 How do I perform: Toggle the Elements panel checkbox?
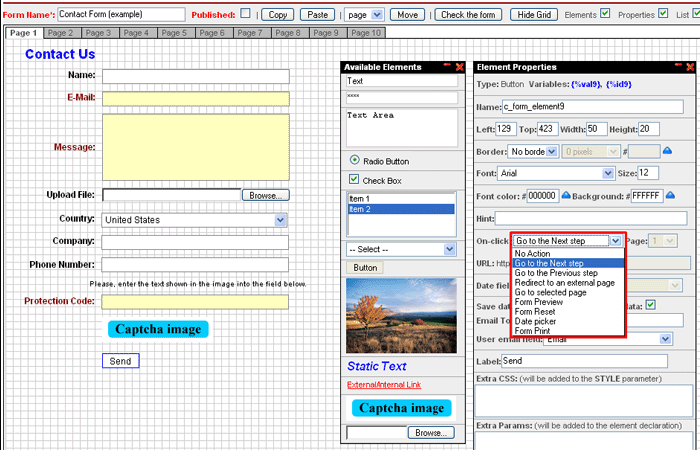(605, 13)
